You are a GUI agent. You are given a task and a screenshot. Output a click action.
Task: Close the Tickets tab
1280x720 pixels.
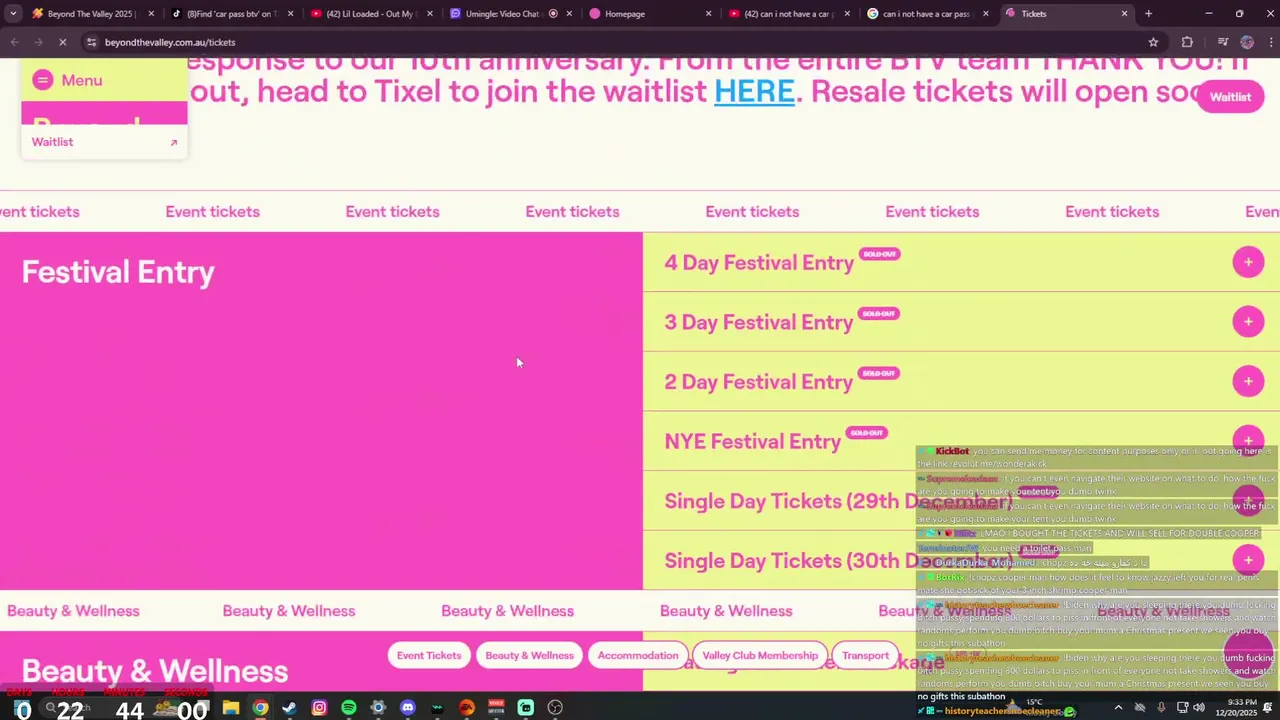[1124, 14]
